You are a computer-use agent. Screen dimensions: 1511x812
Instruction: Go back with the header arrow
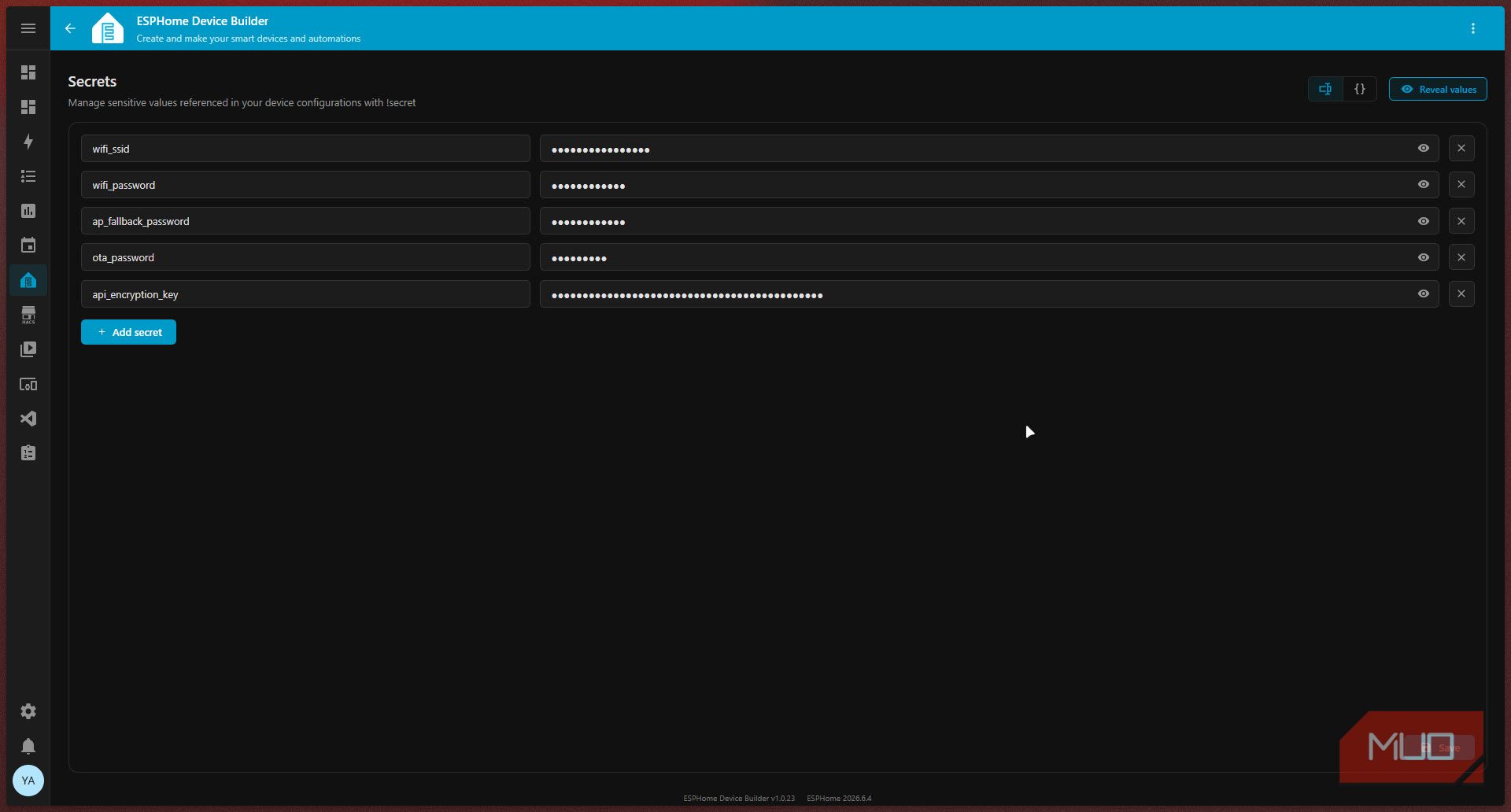70,28
